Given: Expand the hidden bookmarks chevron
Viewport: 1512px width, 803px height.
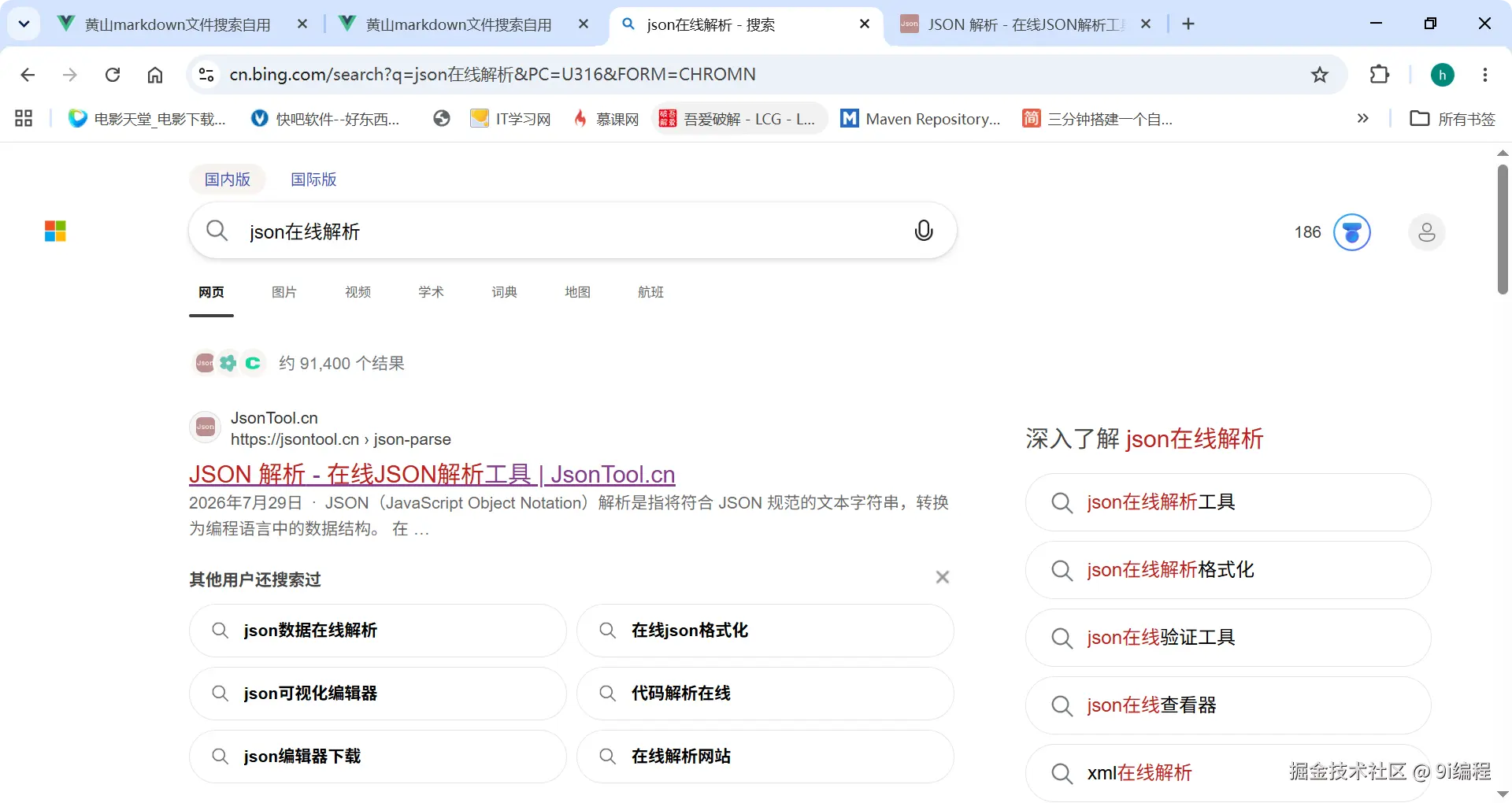Looking at the screenshot, I should pyautogui.click(x=1363, y=119).
